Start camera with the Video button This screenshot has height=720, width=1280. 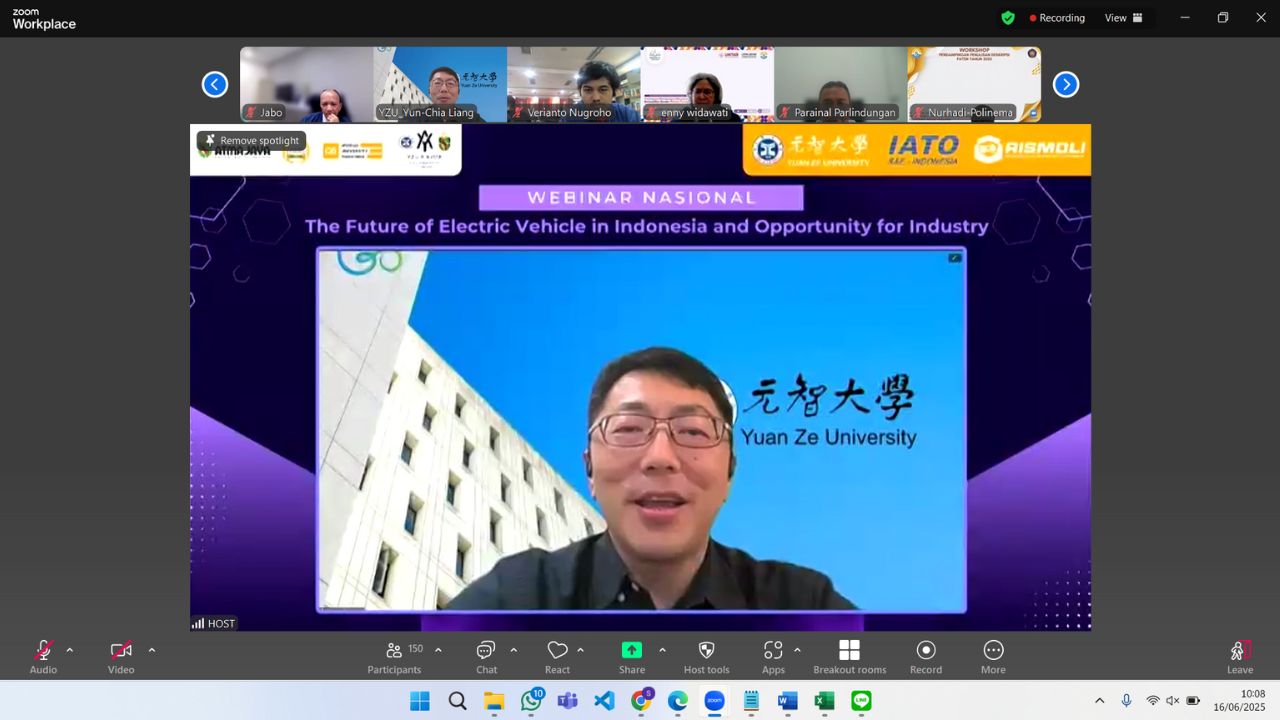click(121, 656)
